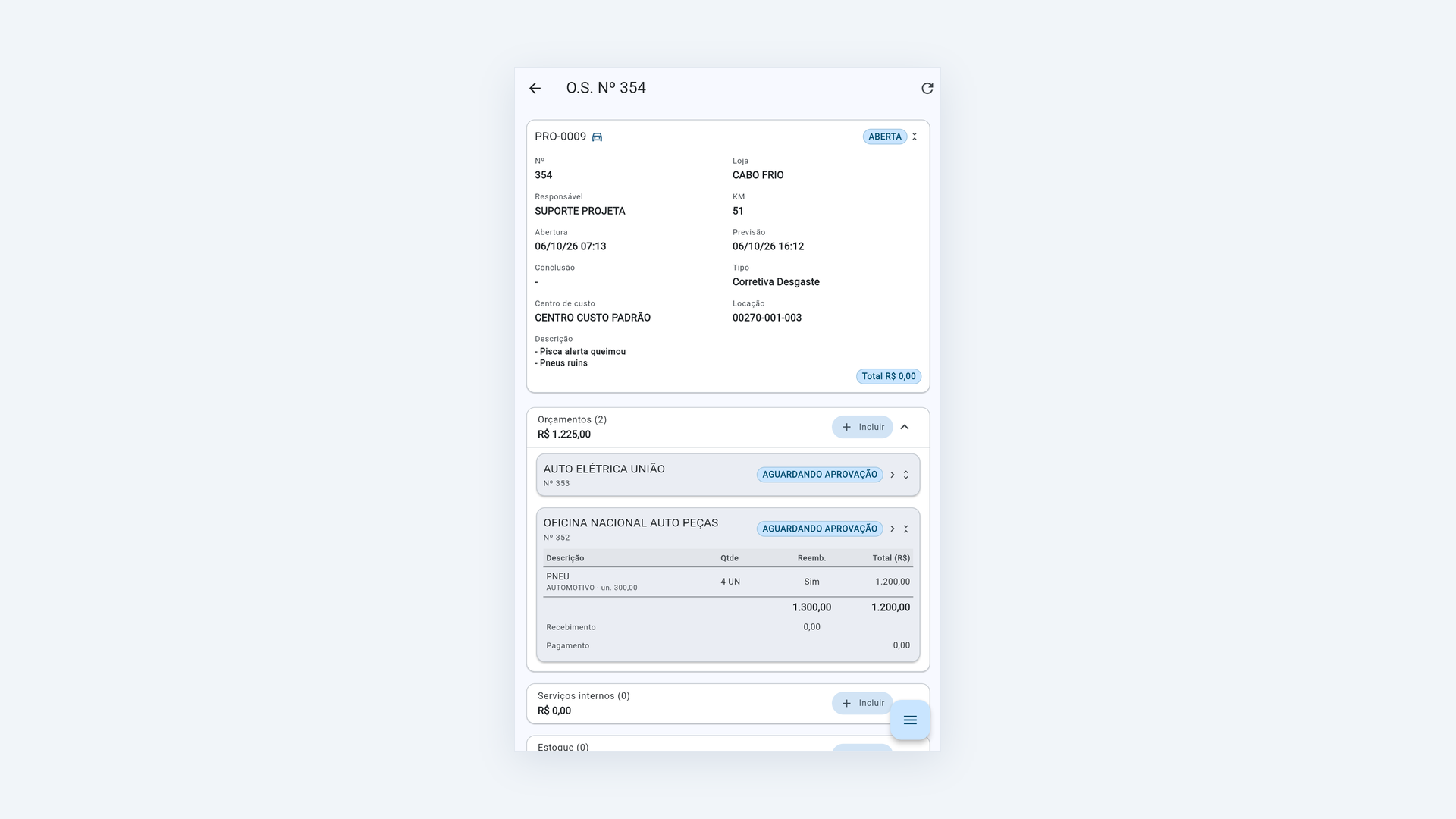Click the Orçamentos (2) header
1456x819 pixels.
pos(572,419)
